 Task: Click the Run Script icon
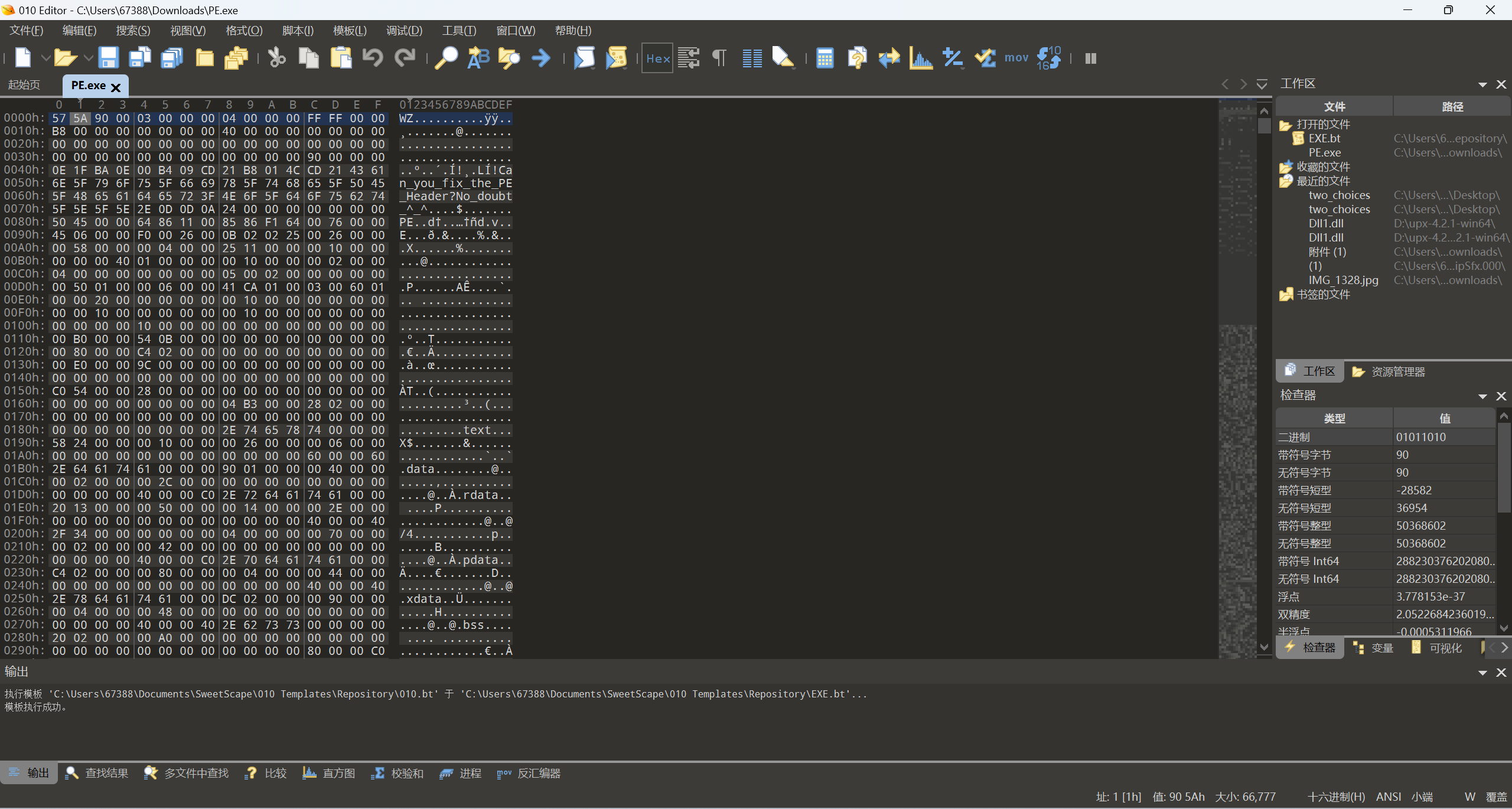pos(584,58)
